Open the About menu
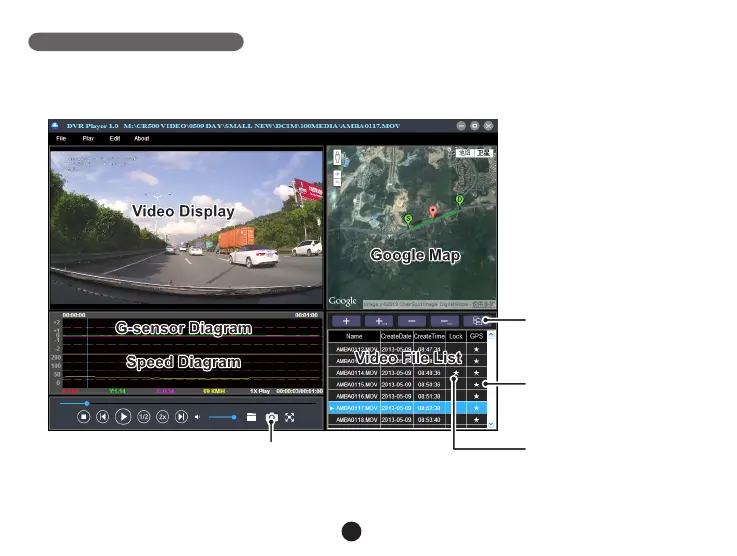The width and height of the screenshot is (737, 556). (x=142, y=138)
